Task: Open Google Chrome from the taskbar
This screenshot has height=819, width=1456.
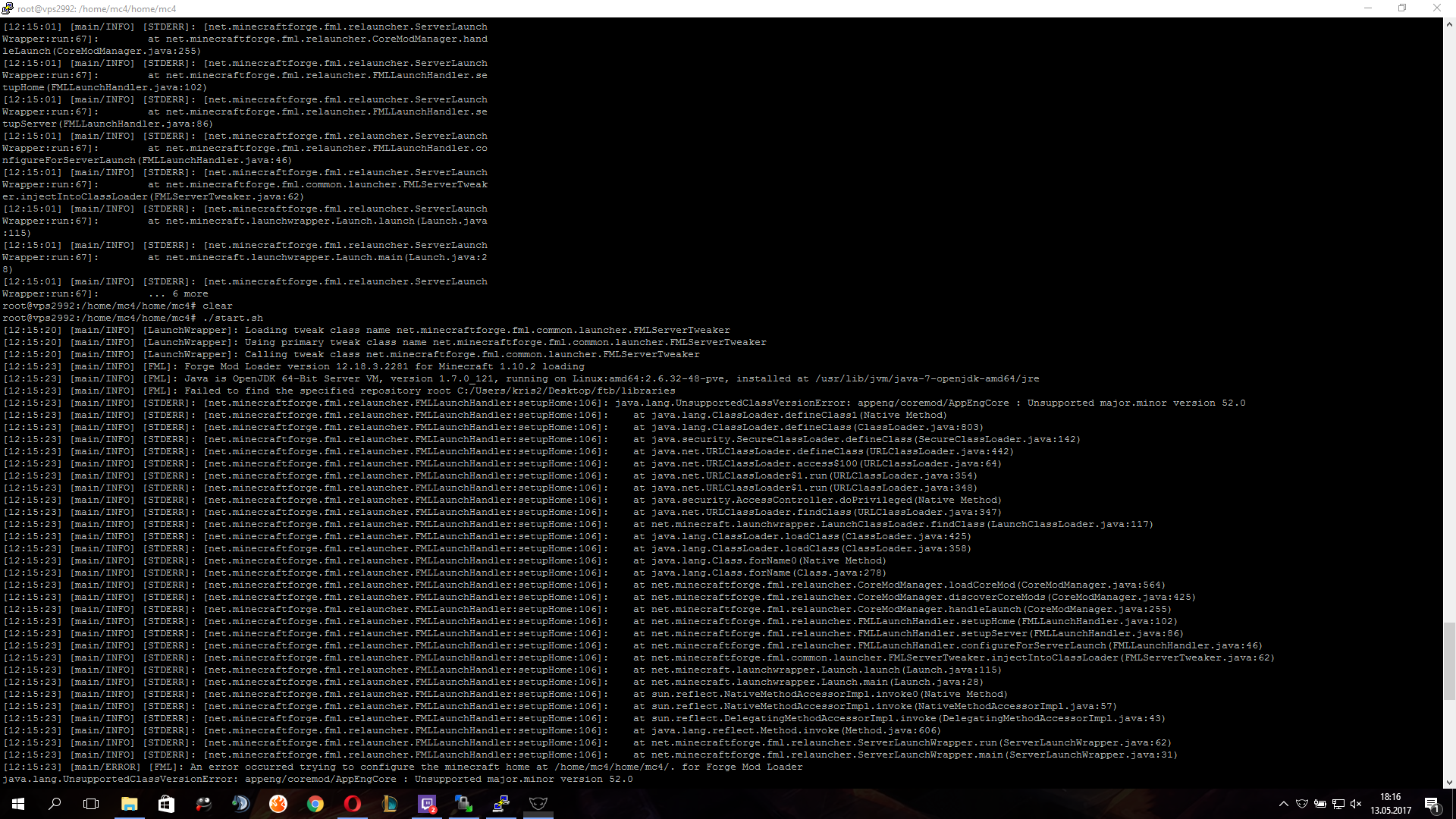Action: point(315,804)
